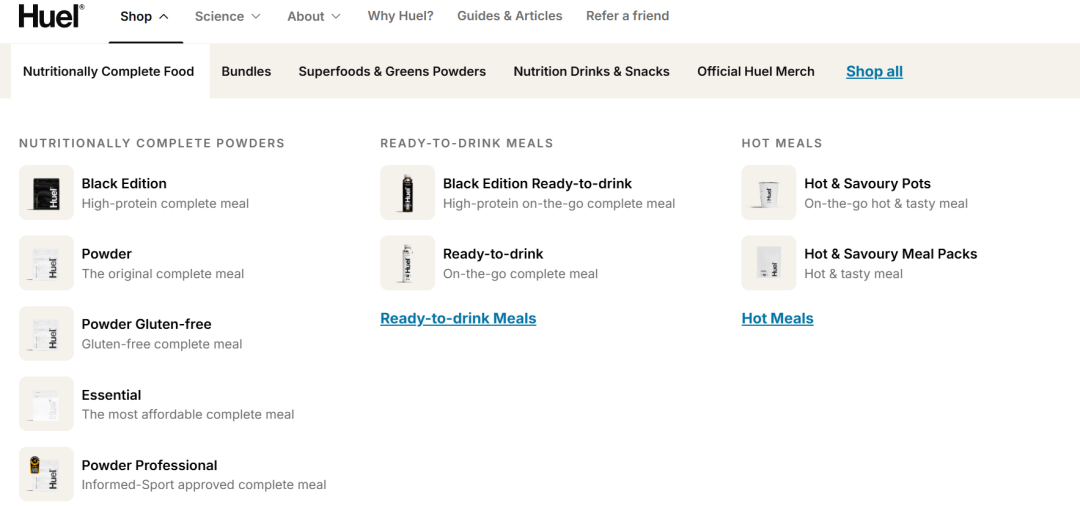Select the Black Edition Ready-to-drink bottle image
This screenshot has height=519, width=1080.
point(408,193)
